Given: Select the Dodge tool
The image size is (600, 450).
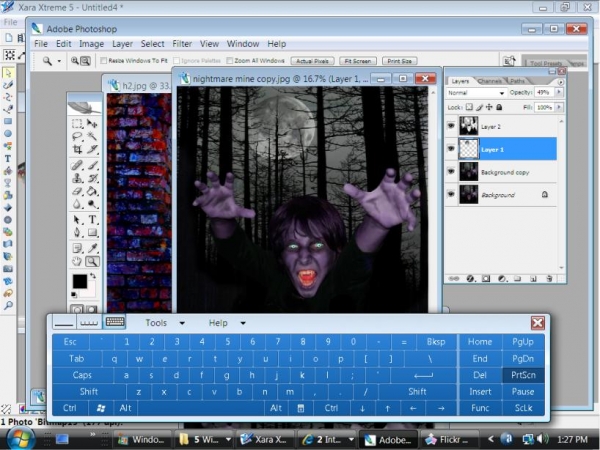Looking at the screenshot, I should [x=92, y=204].
